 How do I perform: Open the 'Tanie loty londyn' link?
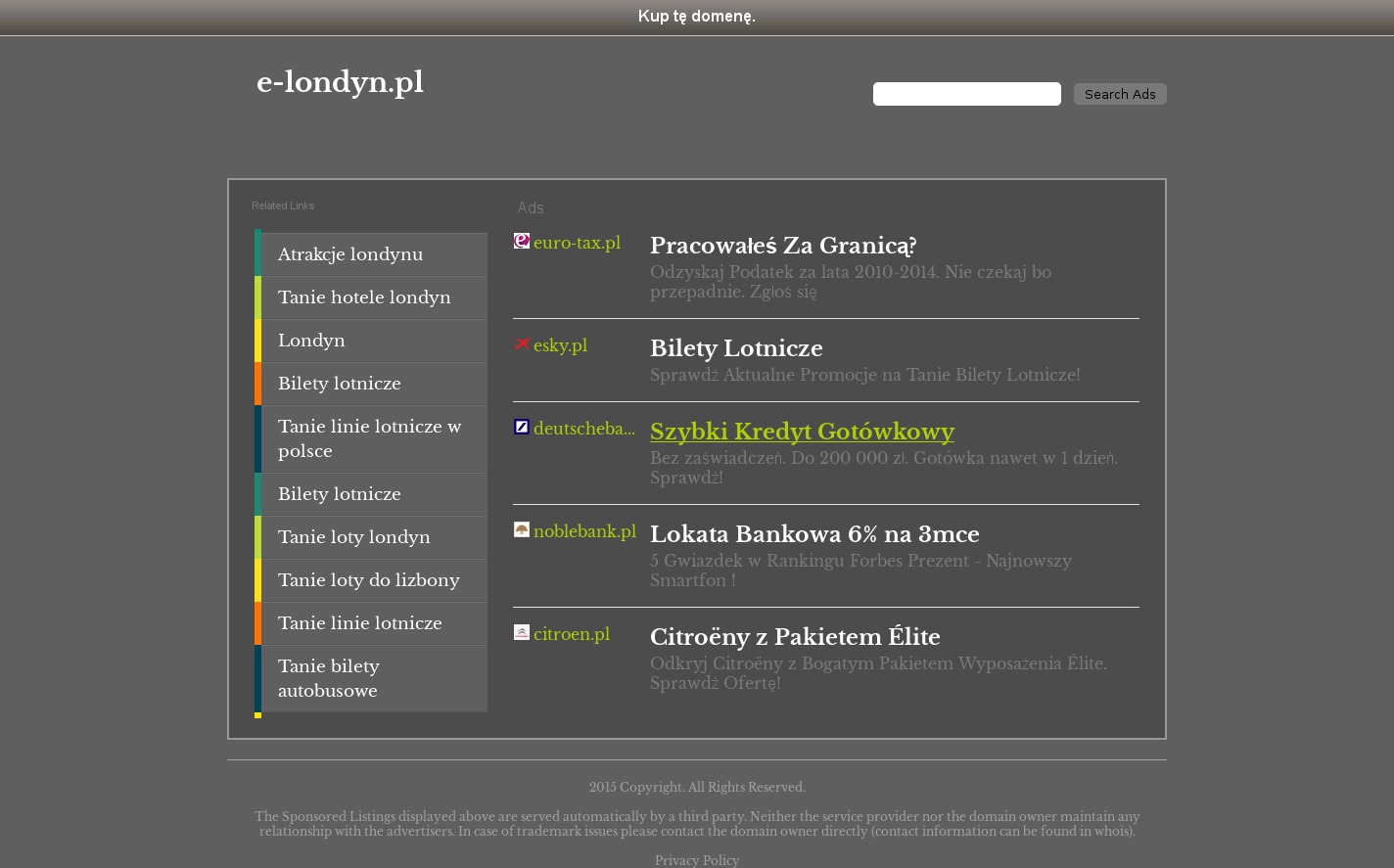point(354,537)
